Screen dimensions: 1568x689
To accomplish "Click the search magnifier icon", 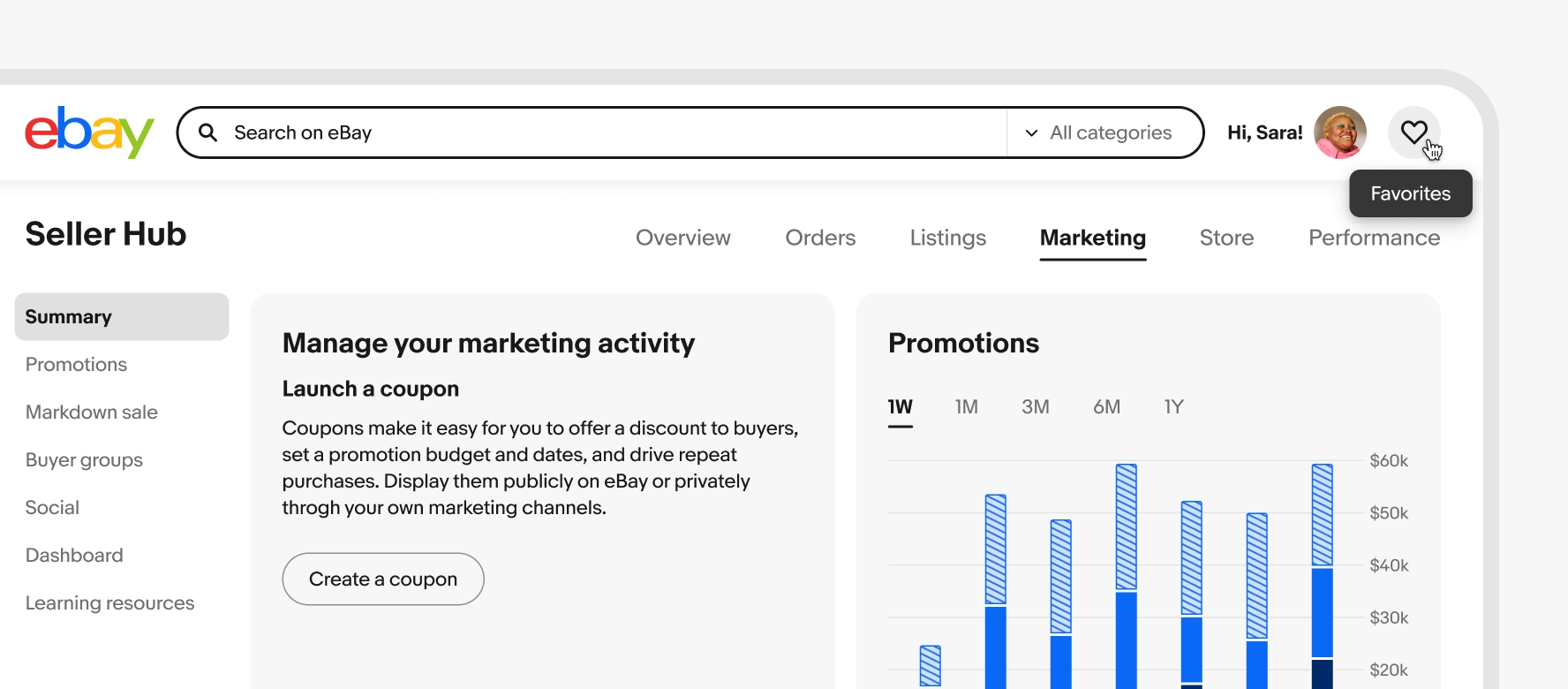I will (207, 132).
